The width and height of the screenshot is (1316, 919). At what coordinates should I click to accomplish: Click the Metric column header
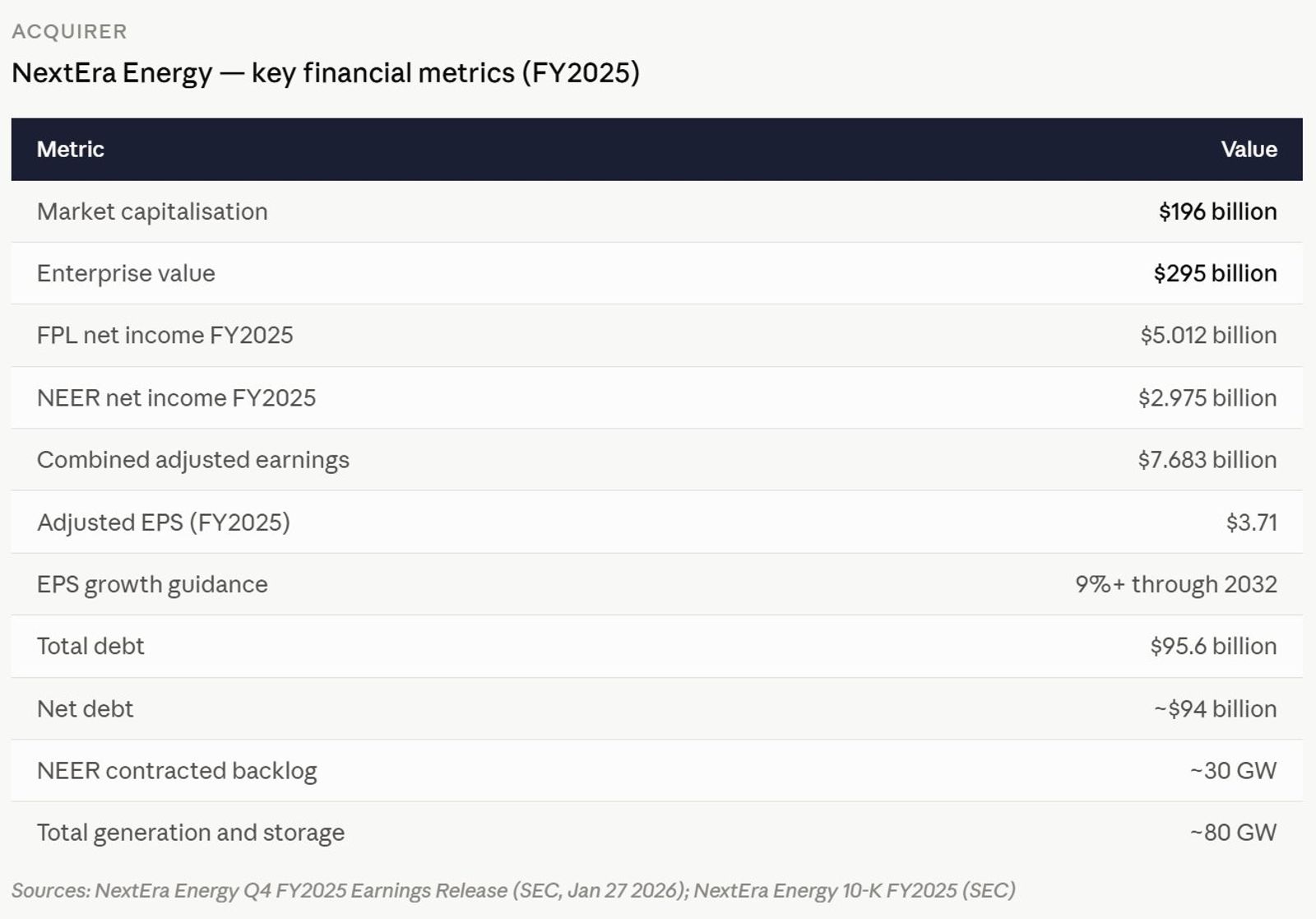click(71, 149)
